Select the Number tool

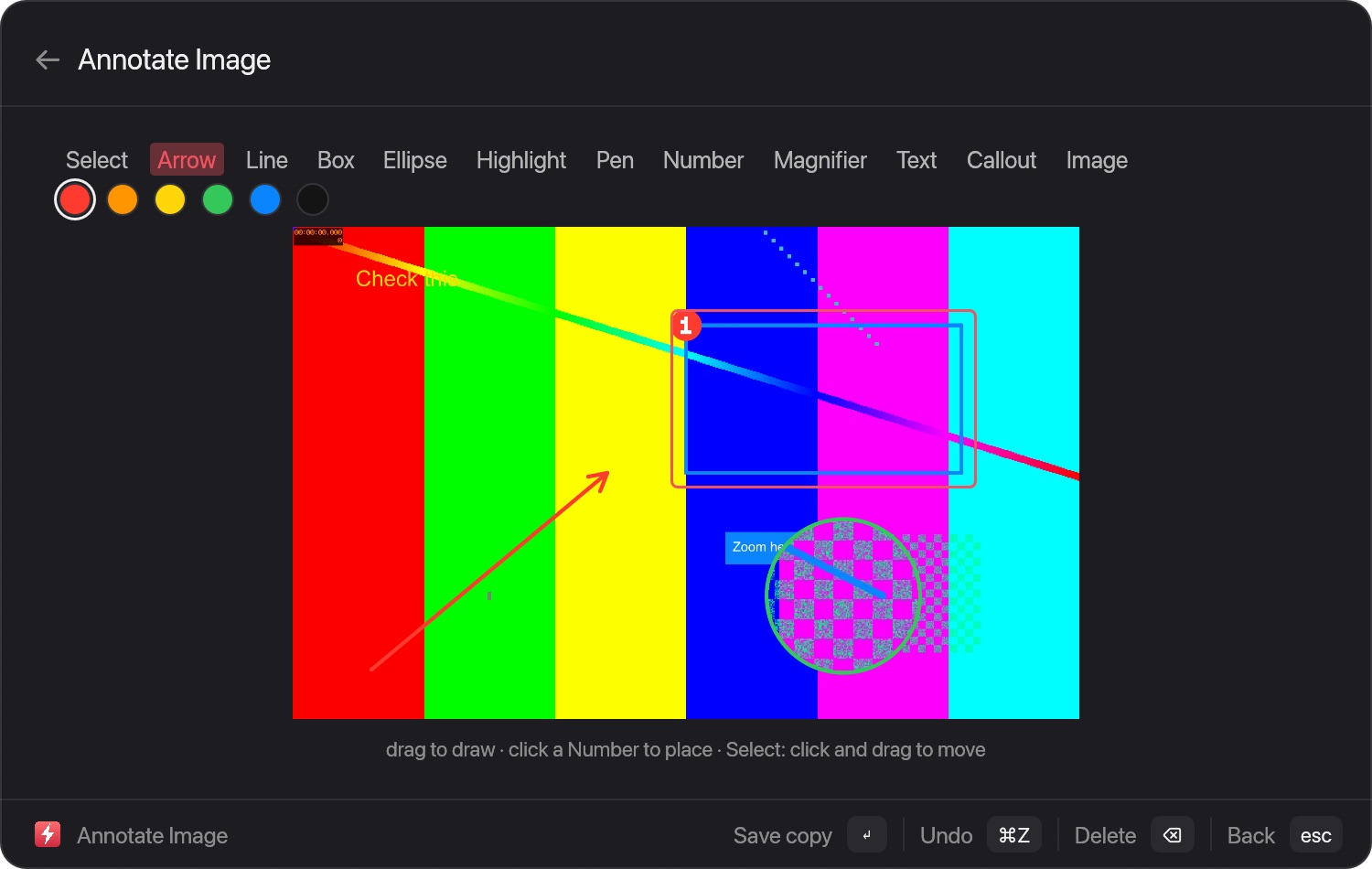click(703, 160)
